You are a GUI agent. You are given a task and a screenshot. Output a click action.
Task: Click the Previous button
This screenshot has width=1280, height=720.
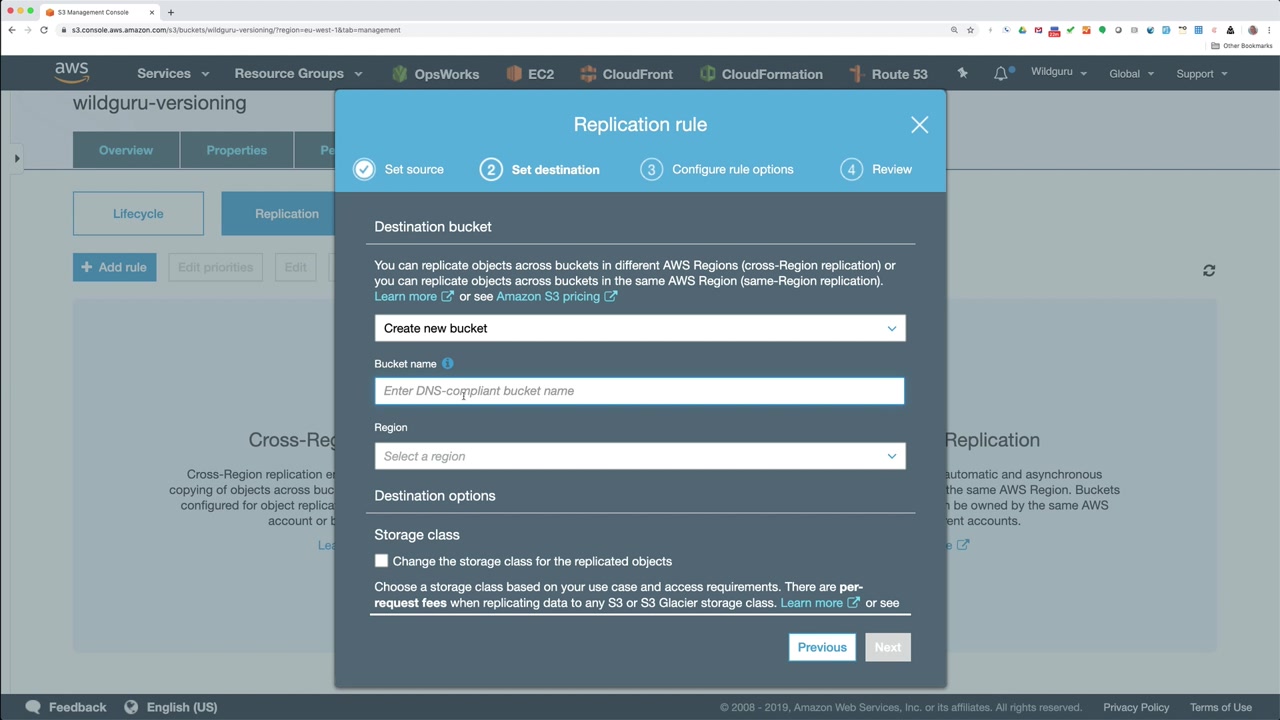[822, 647]
